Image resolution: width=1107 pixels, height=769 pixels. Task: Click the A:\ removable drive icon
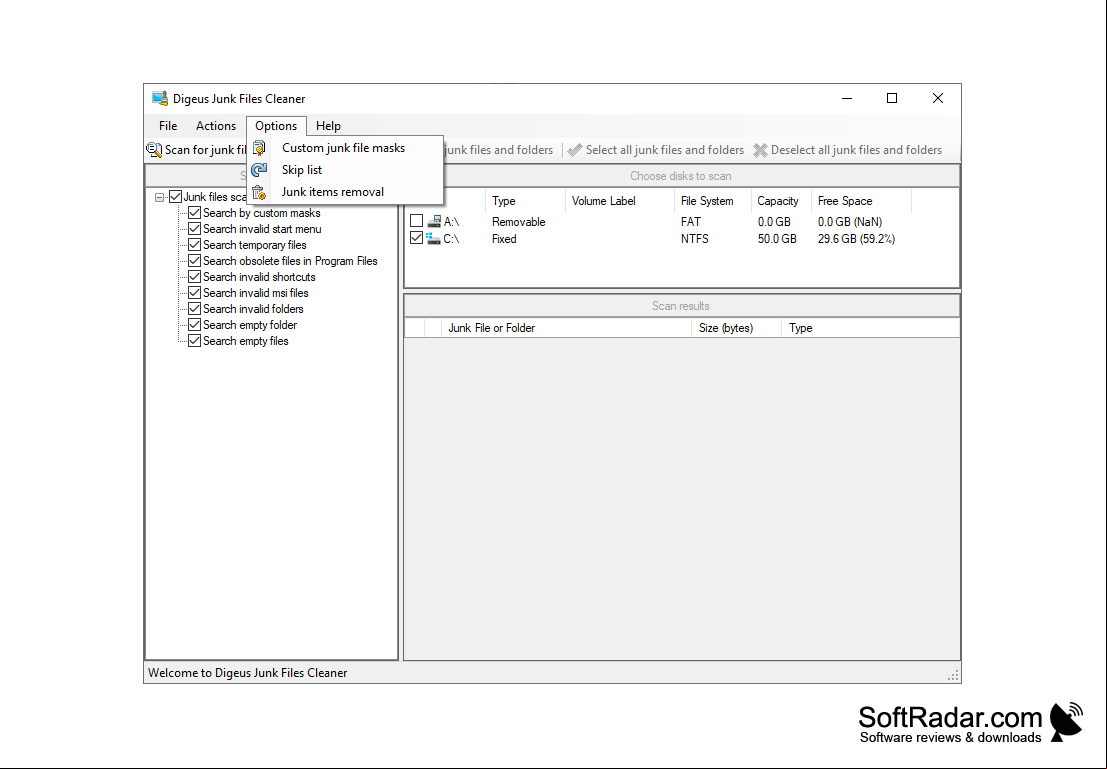pyautogui.click(x=434, y=221)
